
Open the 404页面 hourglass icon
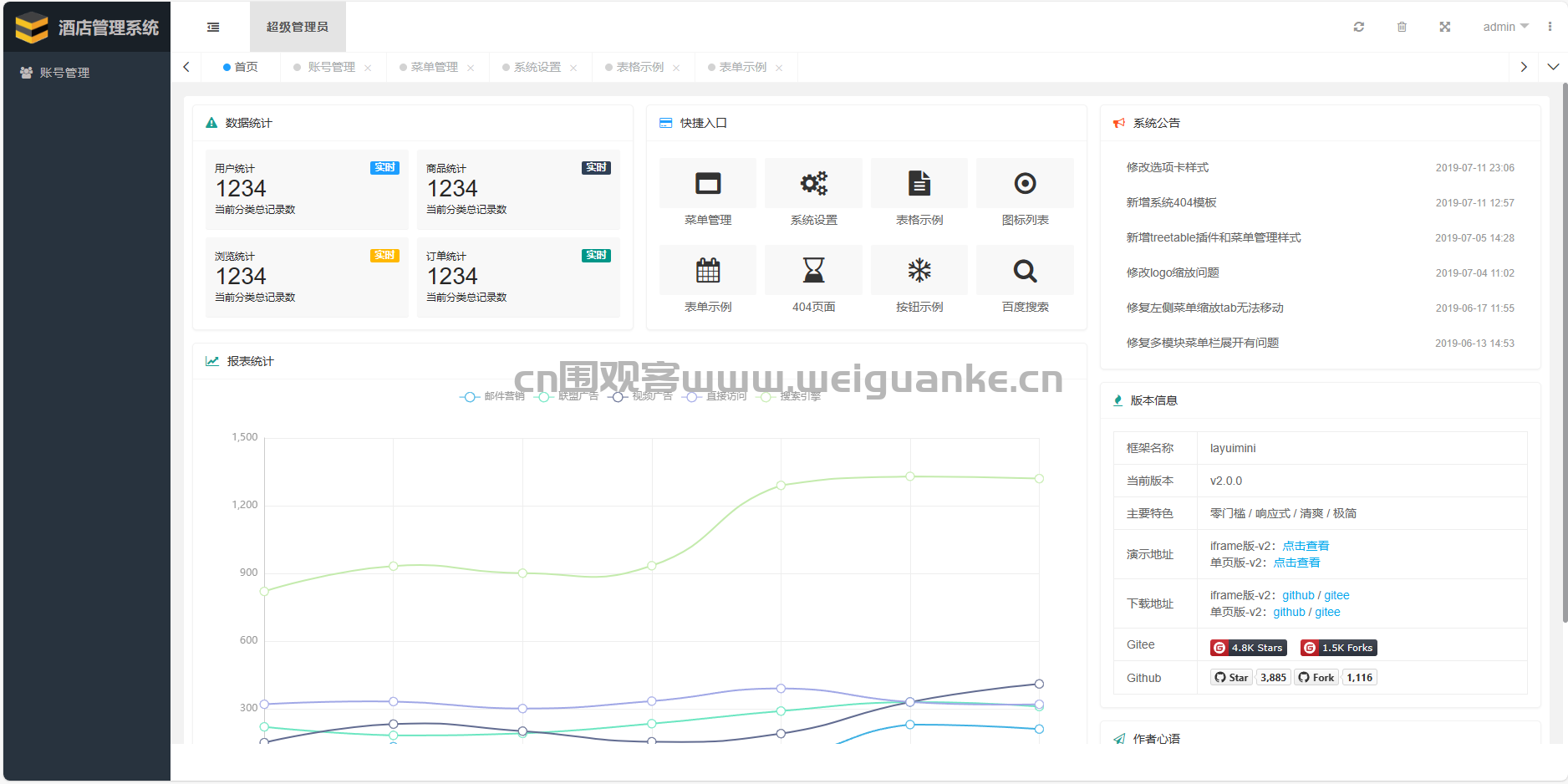[x=814, y=270]
